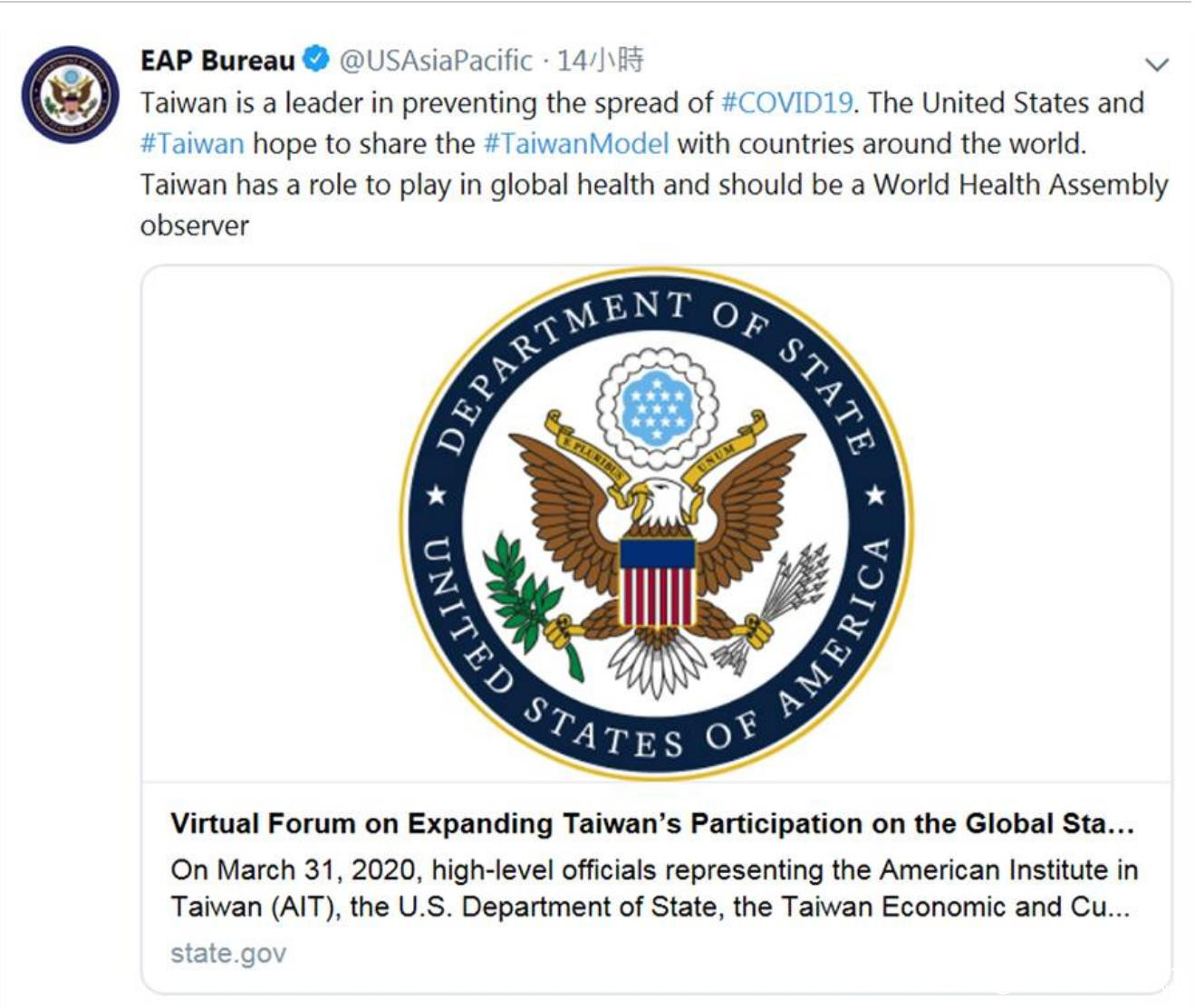The height and width of the screenshot is (1008, 1195).
Task: Open the 14小時 timestamp link
Action: coord(600,61)
